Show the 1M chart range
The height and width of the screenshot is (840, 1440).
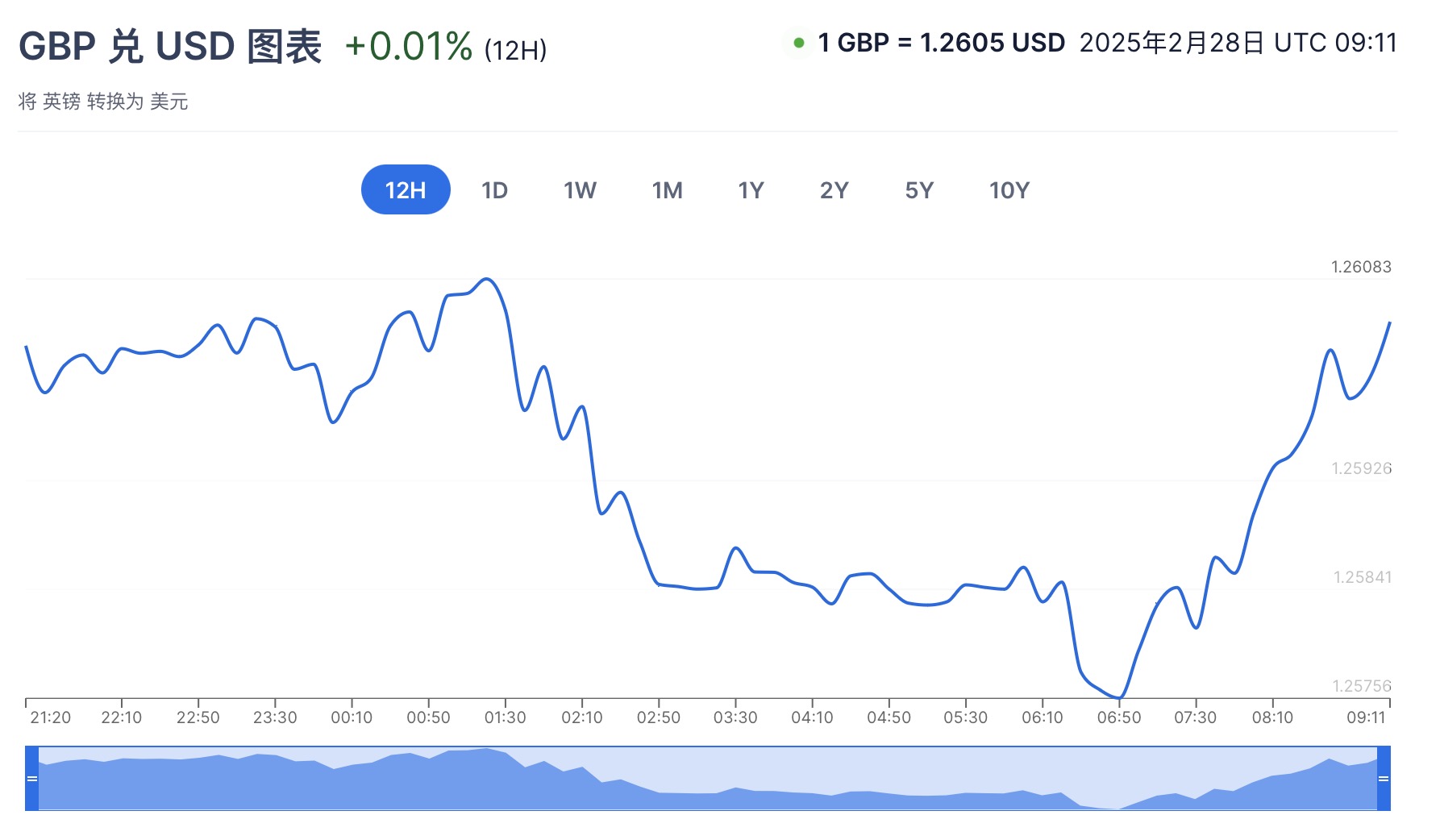667,190
